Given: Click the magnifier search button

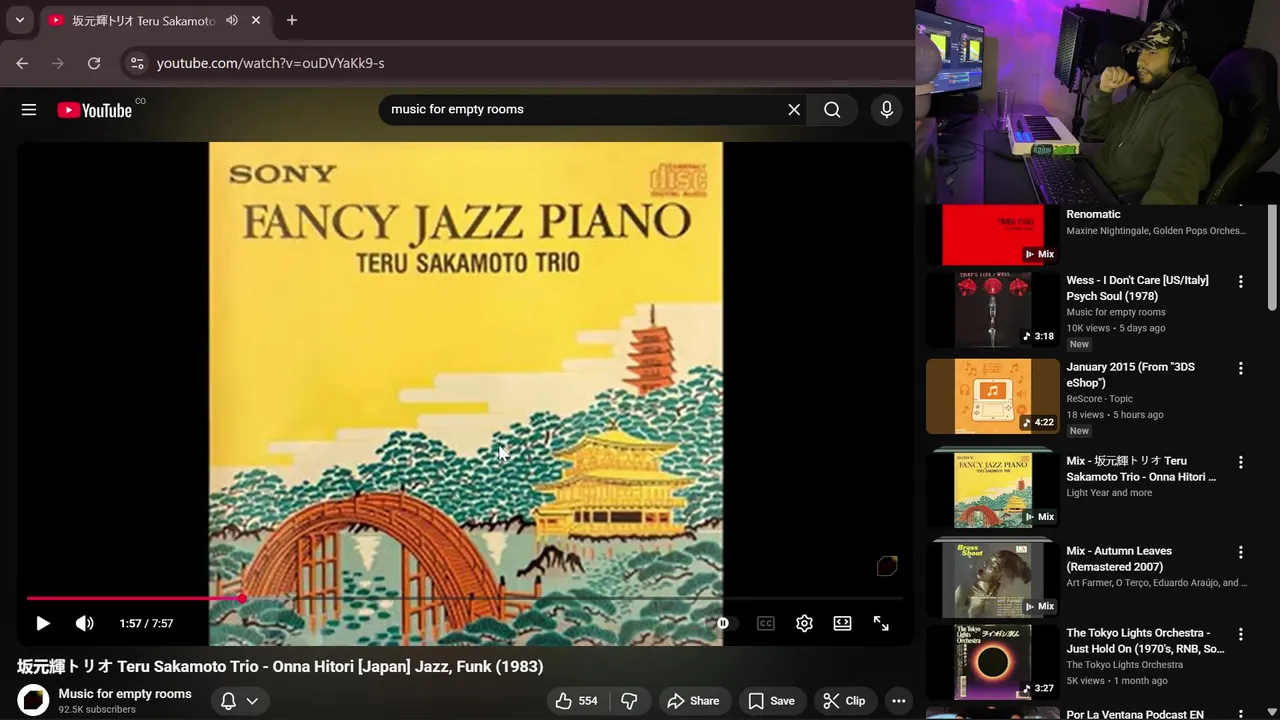Looking at the screenshot, I should (x=832, y=110).
